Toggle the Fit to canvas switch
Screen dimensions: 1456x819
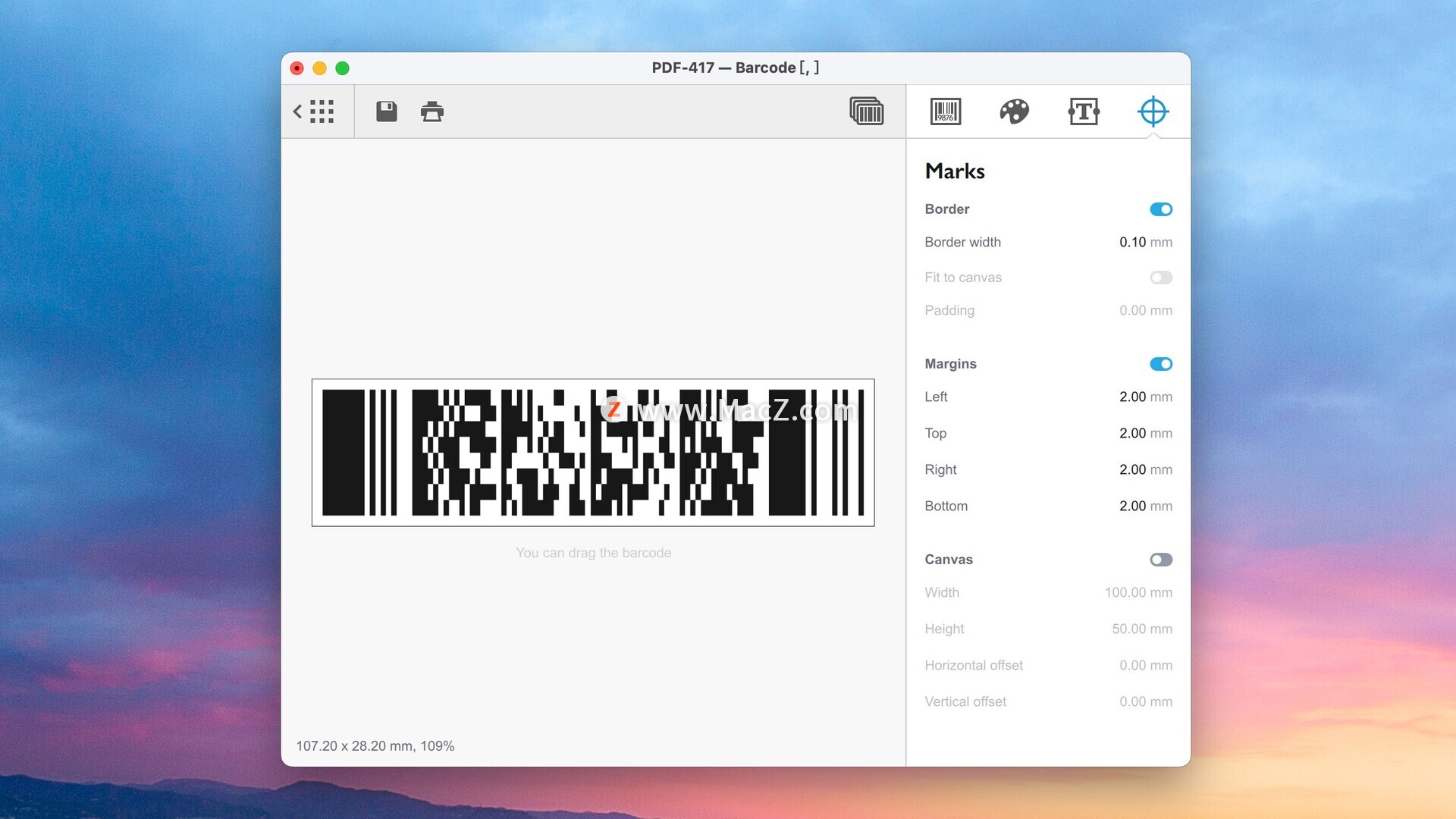pyautogui.click(x=1161, y=278)
